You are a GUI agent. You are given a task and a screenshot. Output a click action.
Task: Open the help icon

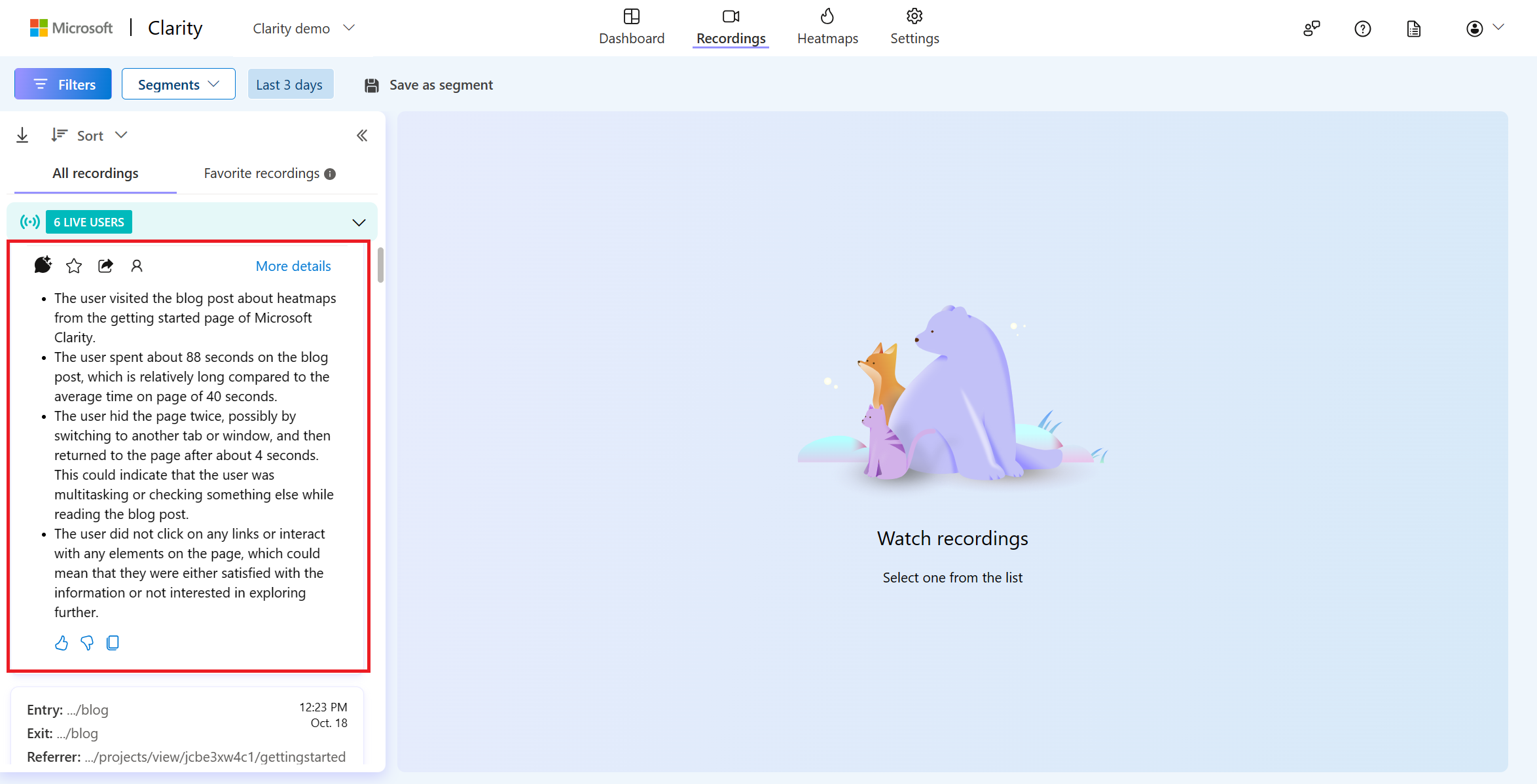pyautogui.click(x=1363, y=29)
